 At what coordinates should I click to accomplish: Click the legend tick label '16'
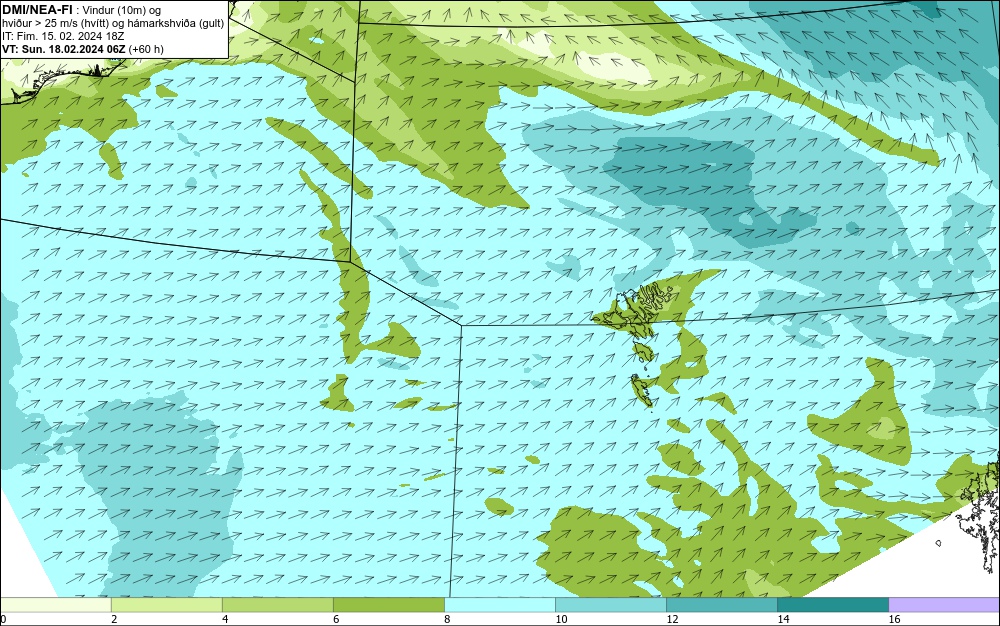click(x=894, y=619)
